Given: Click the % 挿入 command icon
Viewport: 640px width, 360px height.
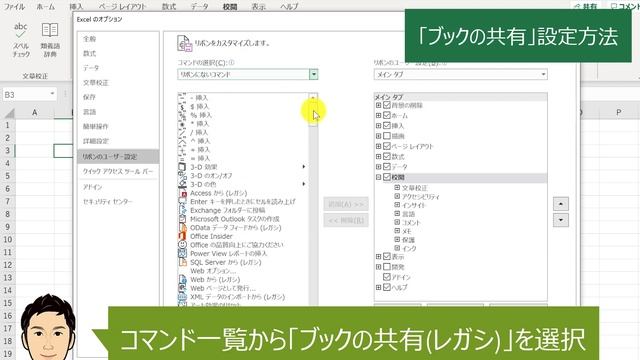Looking at the screenshot, I should [x=182, y=115].
